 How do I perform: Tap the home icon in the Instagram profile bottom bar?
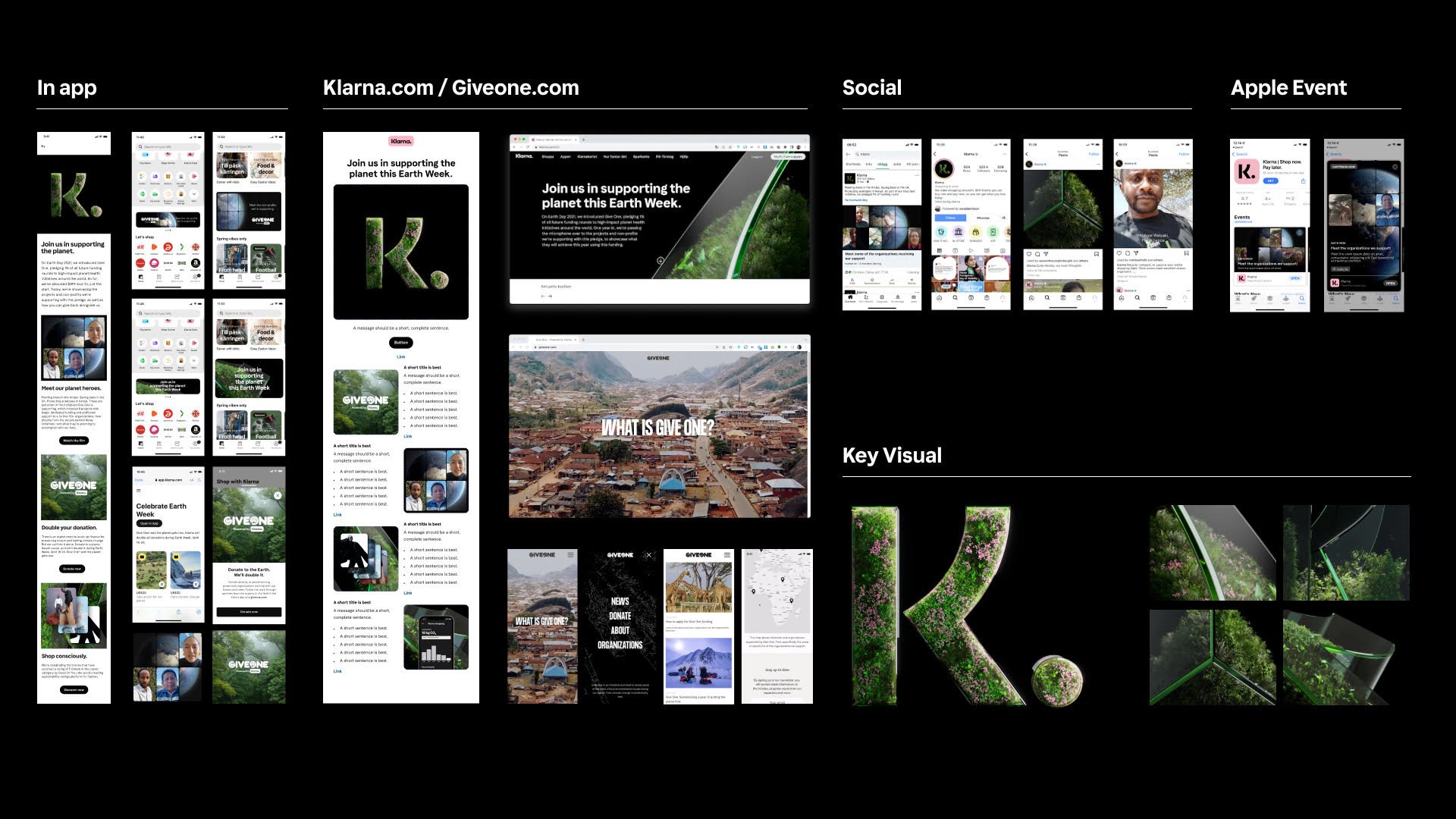tap(940, 298)
